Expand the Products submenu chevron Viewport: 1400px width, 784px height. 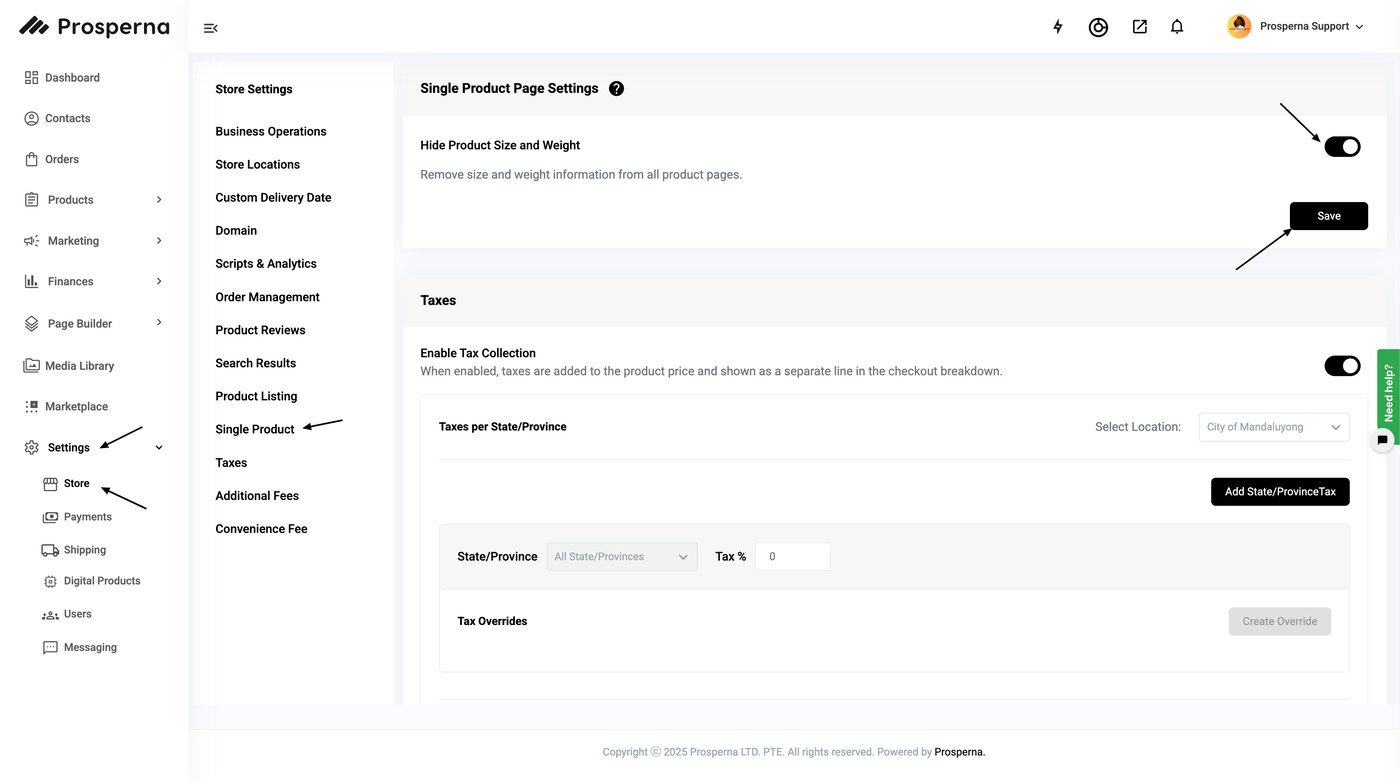click(159, 200)
